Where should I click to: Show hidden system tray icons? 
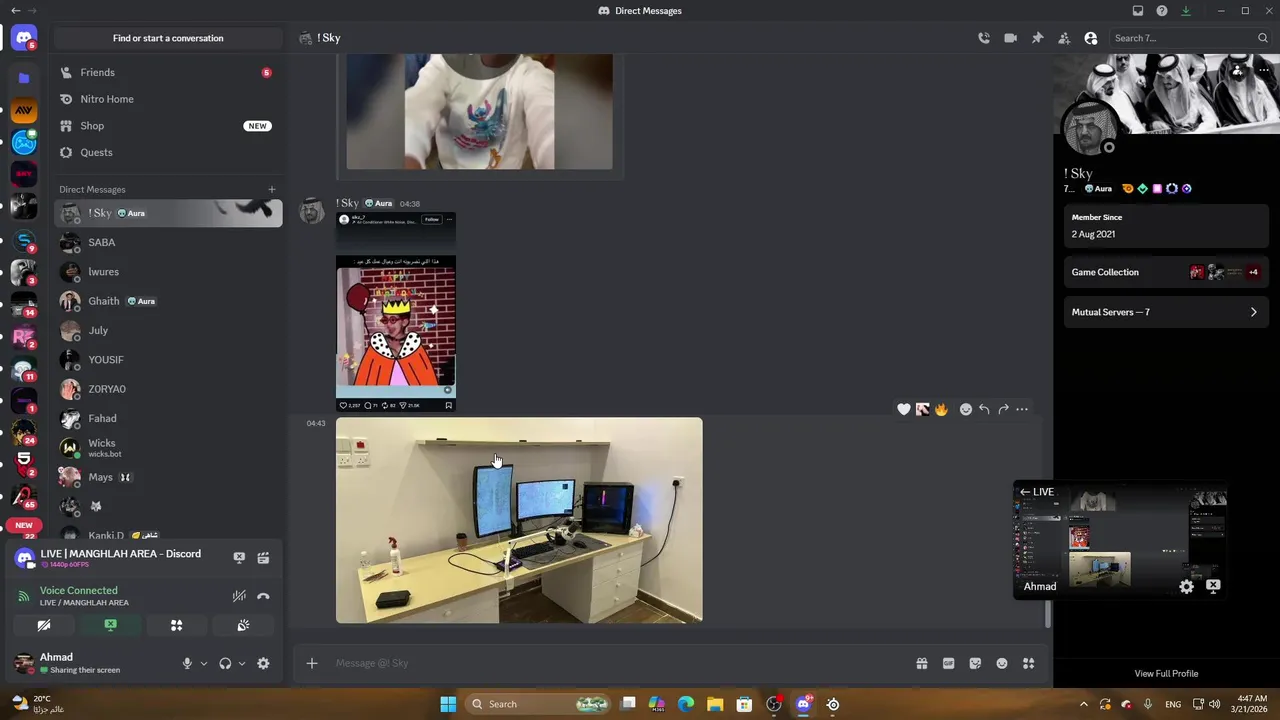(x=1083, y=704)
